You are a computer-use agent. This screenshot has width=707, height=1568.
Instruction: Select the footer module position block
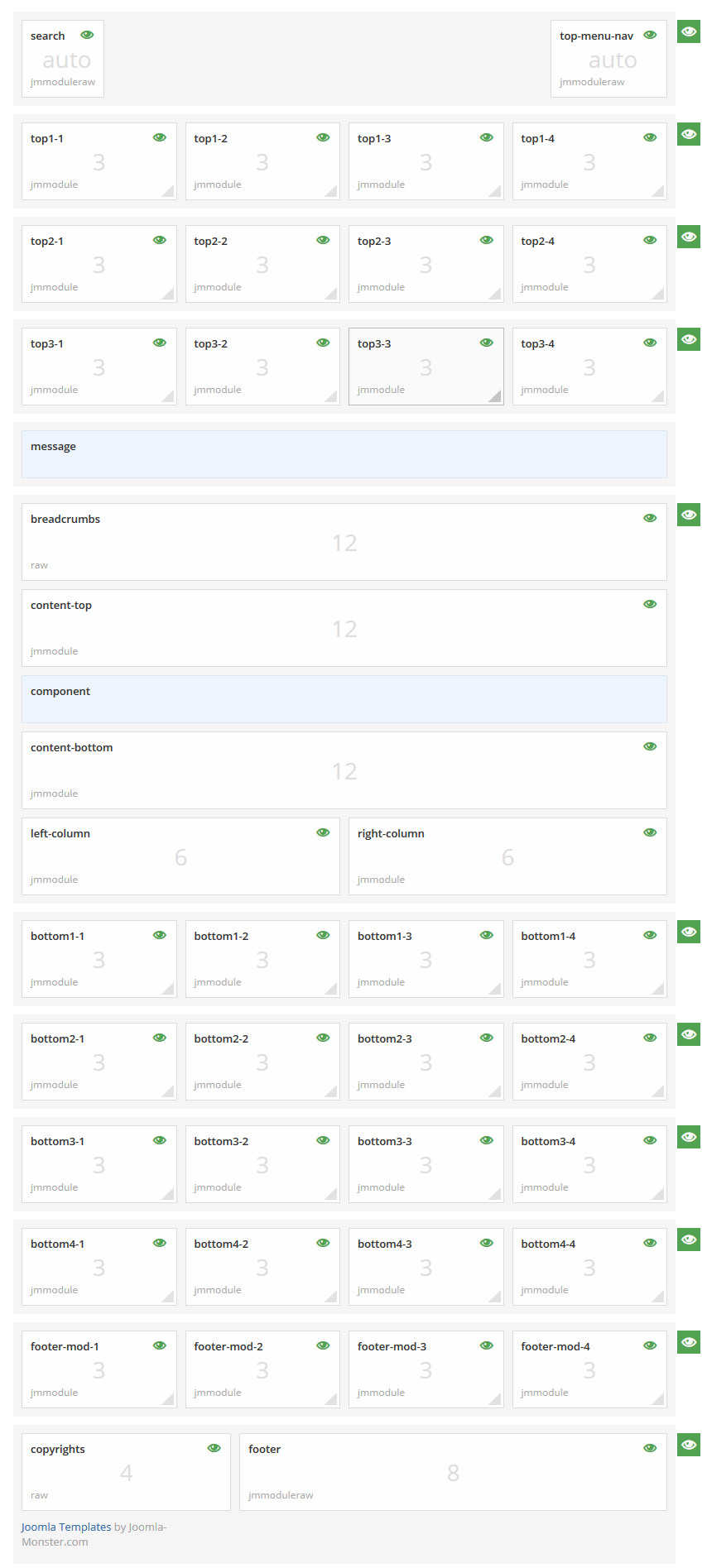(x=452, y=1472)
